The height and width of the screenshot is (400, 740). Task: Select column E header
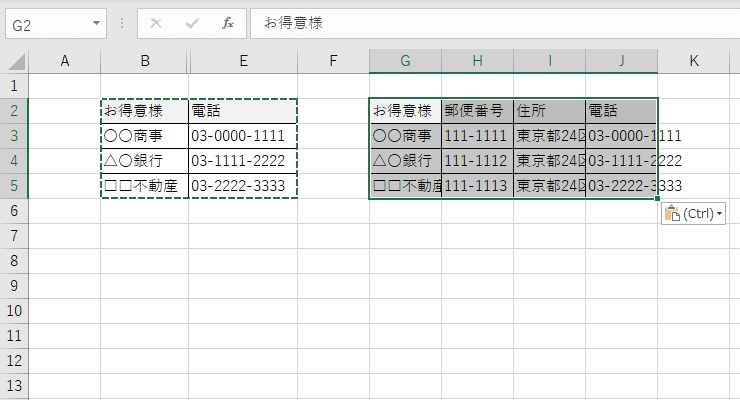point(244,61)
